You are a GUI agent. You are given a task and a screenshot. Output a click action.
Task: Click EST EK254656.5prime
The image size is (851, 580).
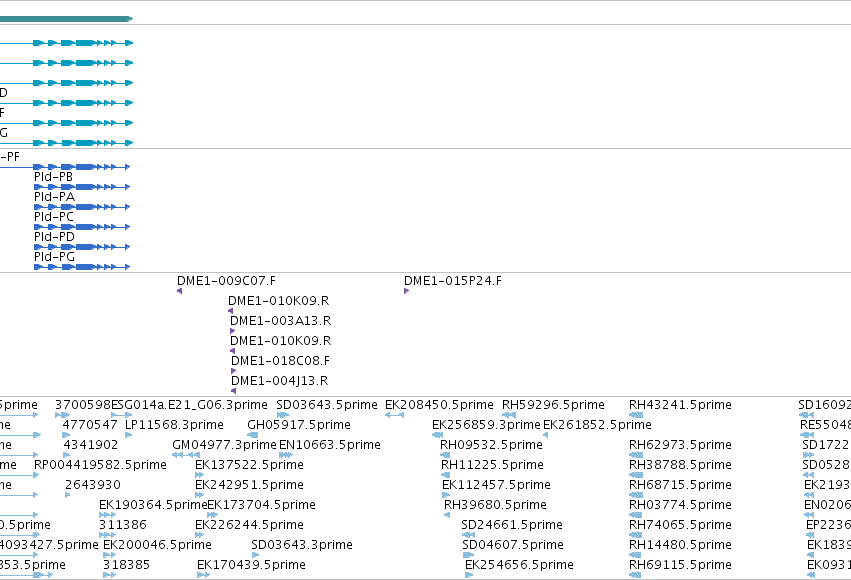(x=519, y=565)
